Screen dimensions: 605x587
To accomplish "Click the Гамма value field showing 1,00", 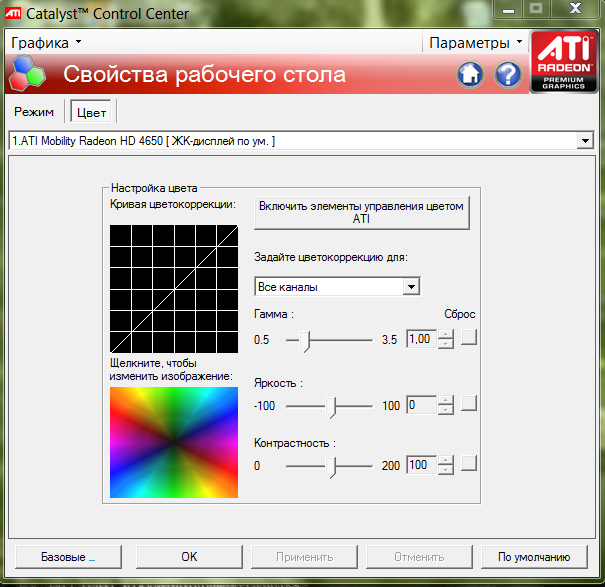I will tap(421, 339).
